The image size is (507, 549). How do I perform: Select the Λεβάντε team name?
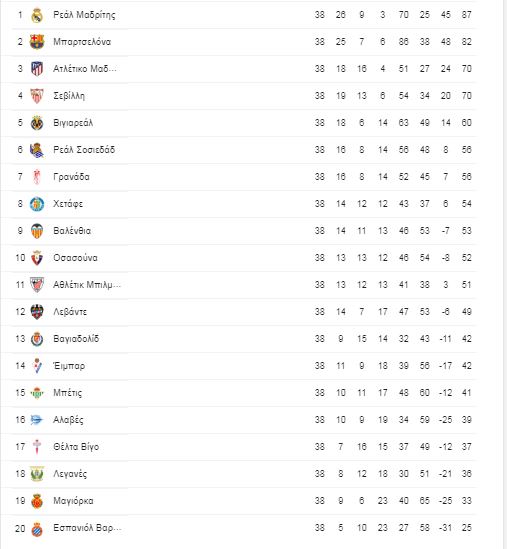(70, 312)
